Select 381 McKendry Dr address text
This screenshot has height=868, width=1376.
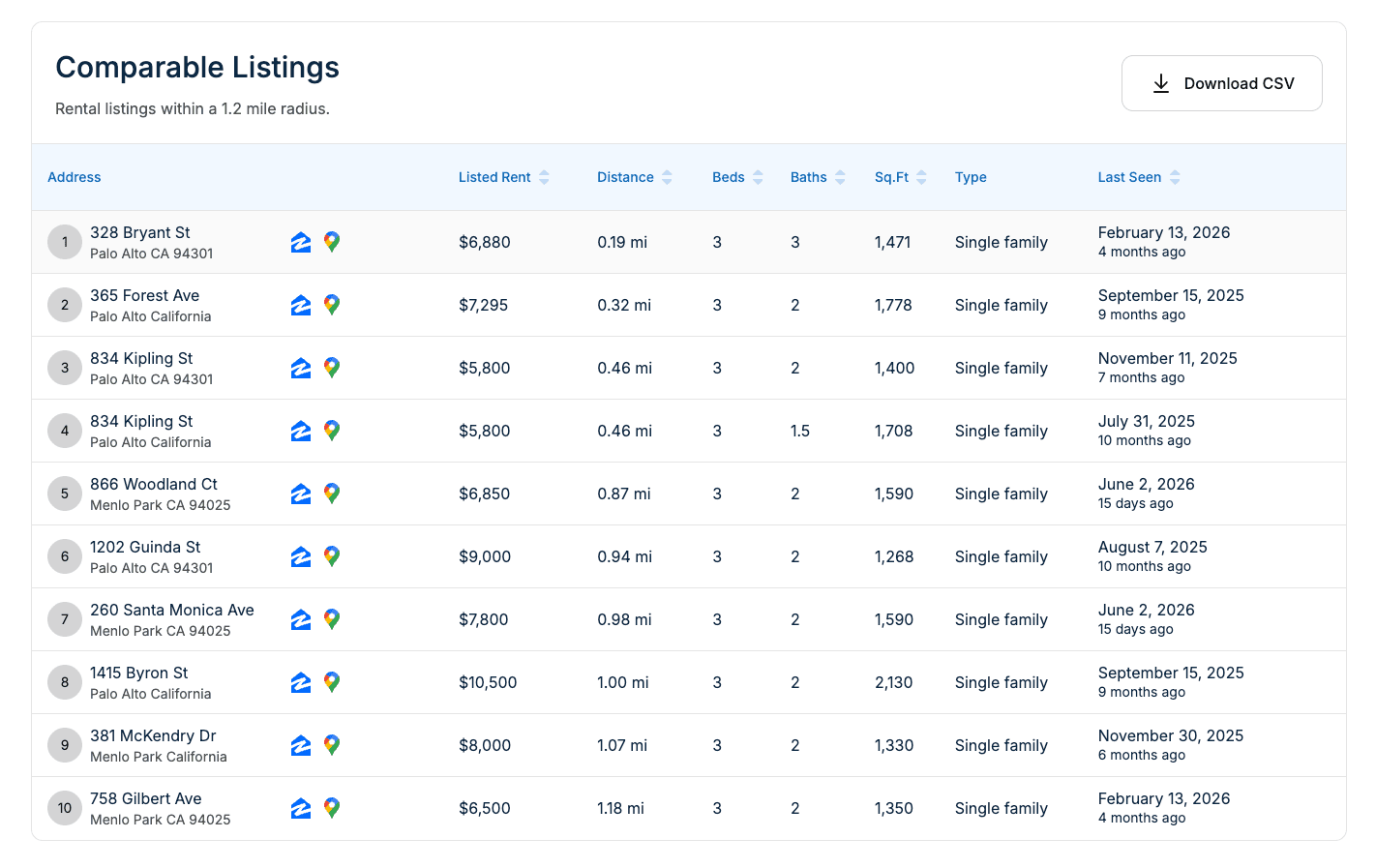[153, 735]
